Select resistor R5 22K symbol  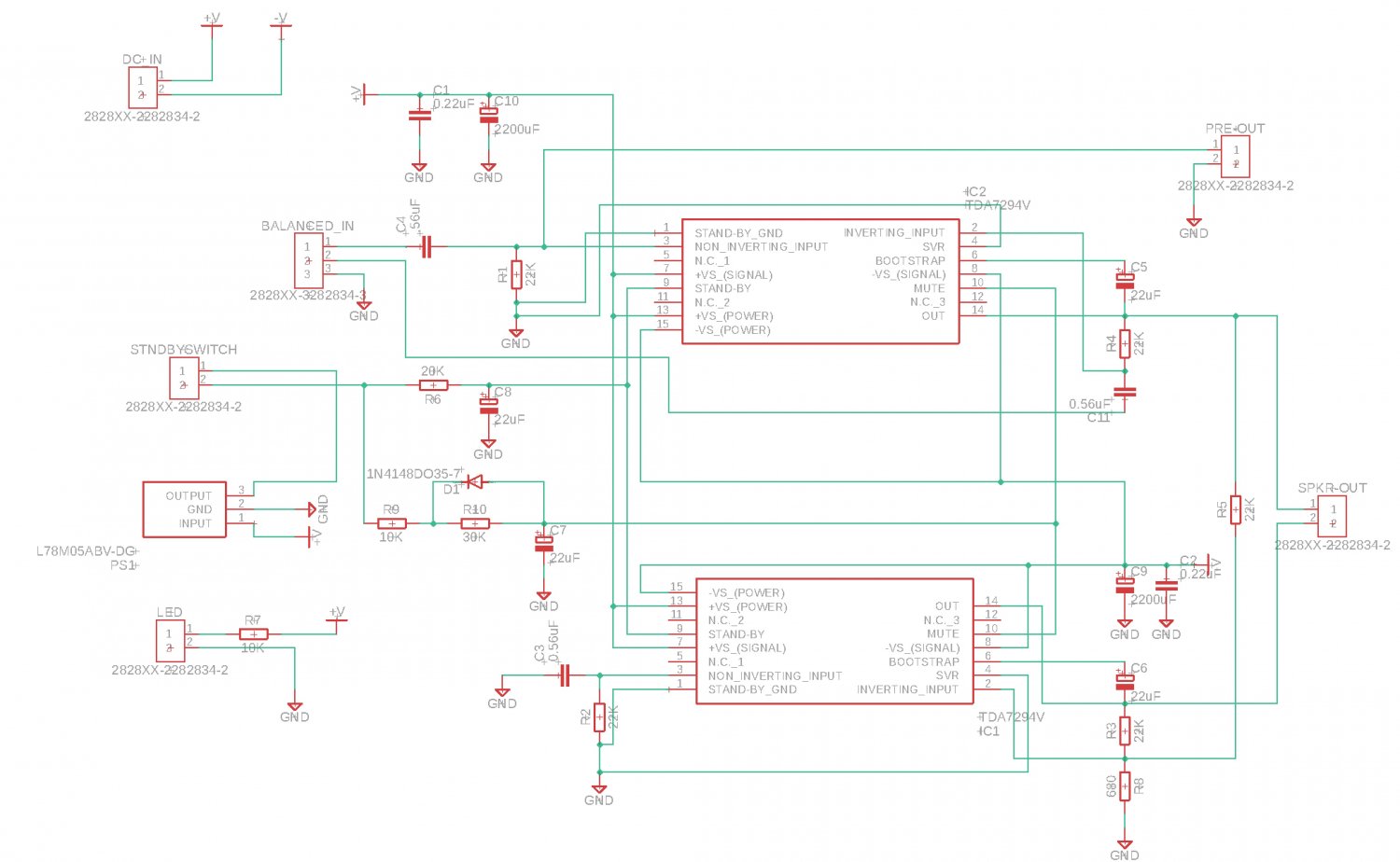click(1236, 509)
